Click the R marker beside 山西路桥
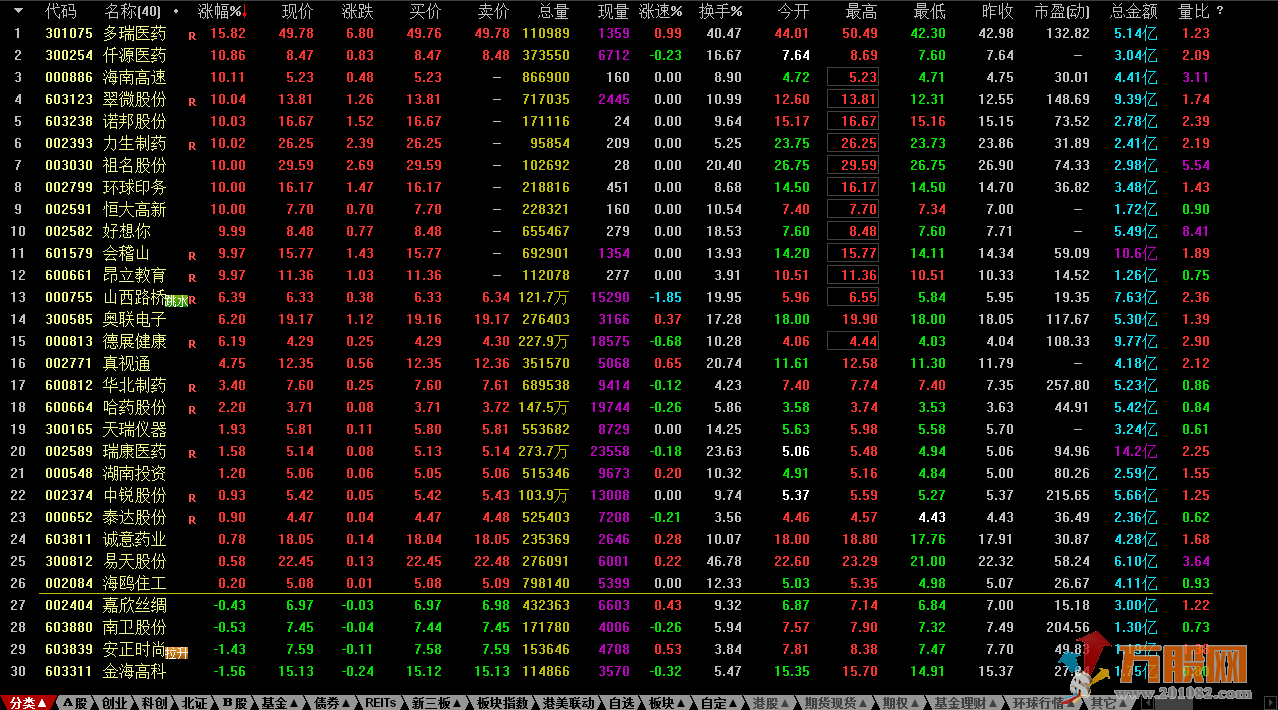The height and width of the screenshot is (710, 1278). click(x=192, y=299)
